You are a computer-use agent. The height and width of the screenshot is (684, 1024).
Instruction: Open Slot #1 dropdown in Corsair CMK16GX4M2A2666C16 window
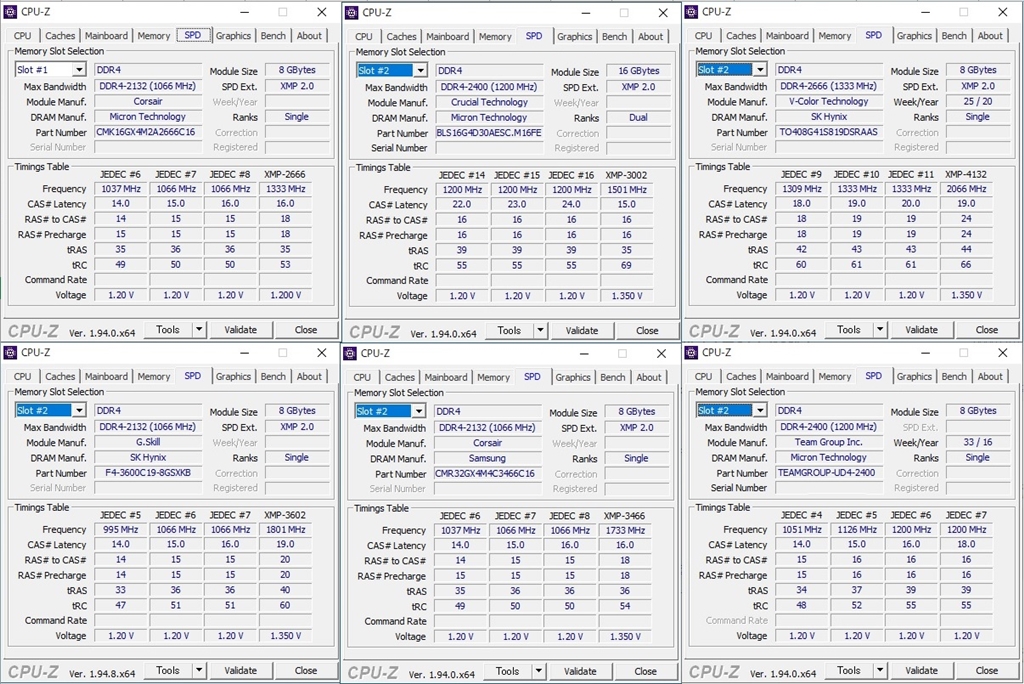[x=79, y=70]
